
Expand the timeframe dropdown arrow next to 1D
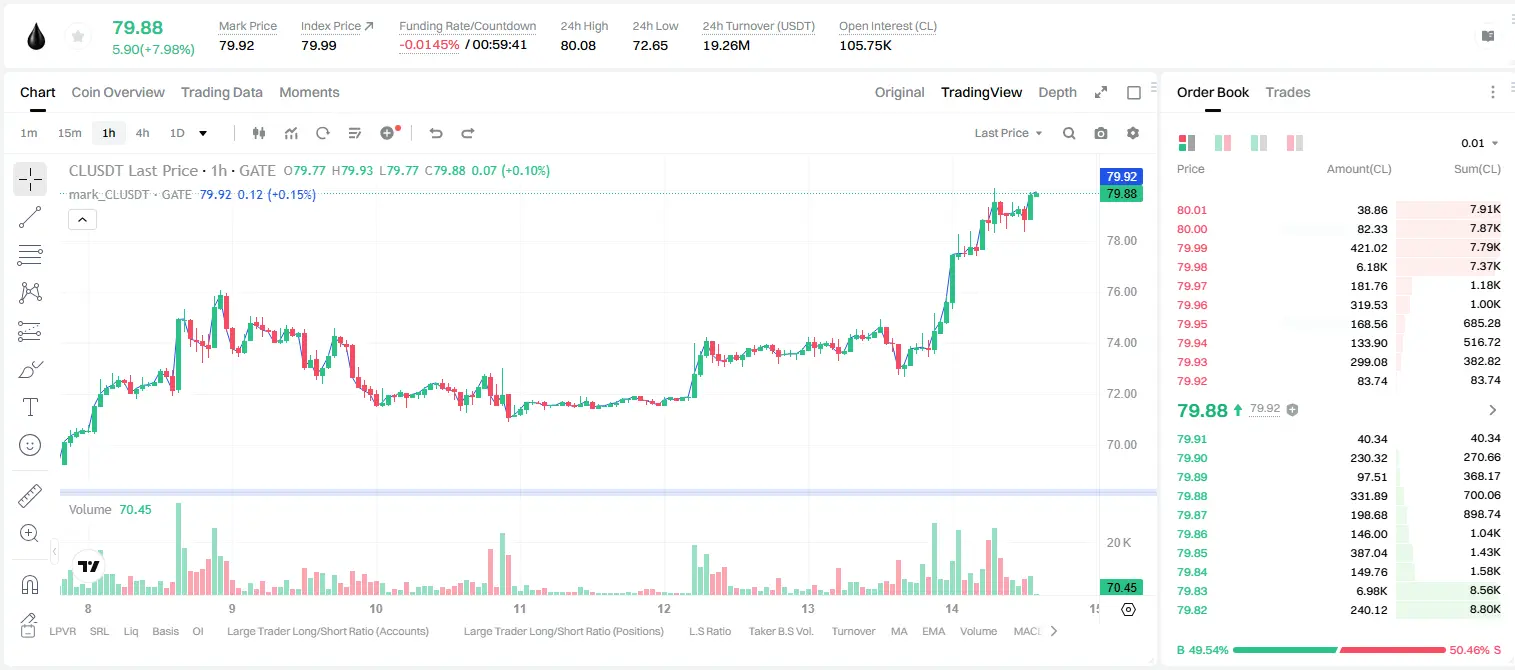[203, 133]
